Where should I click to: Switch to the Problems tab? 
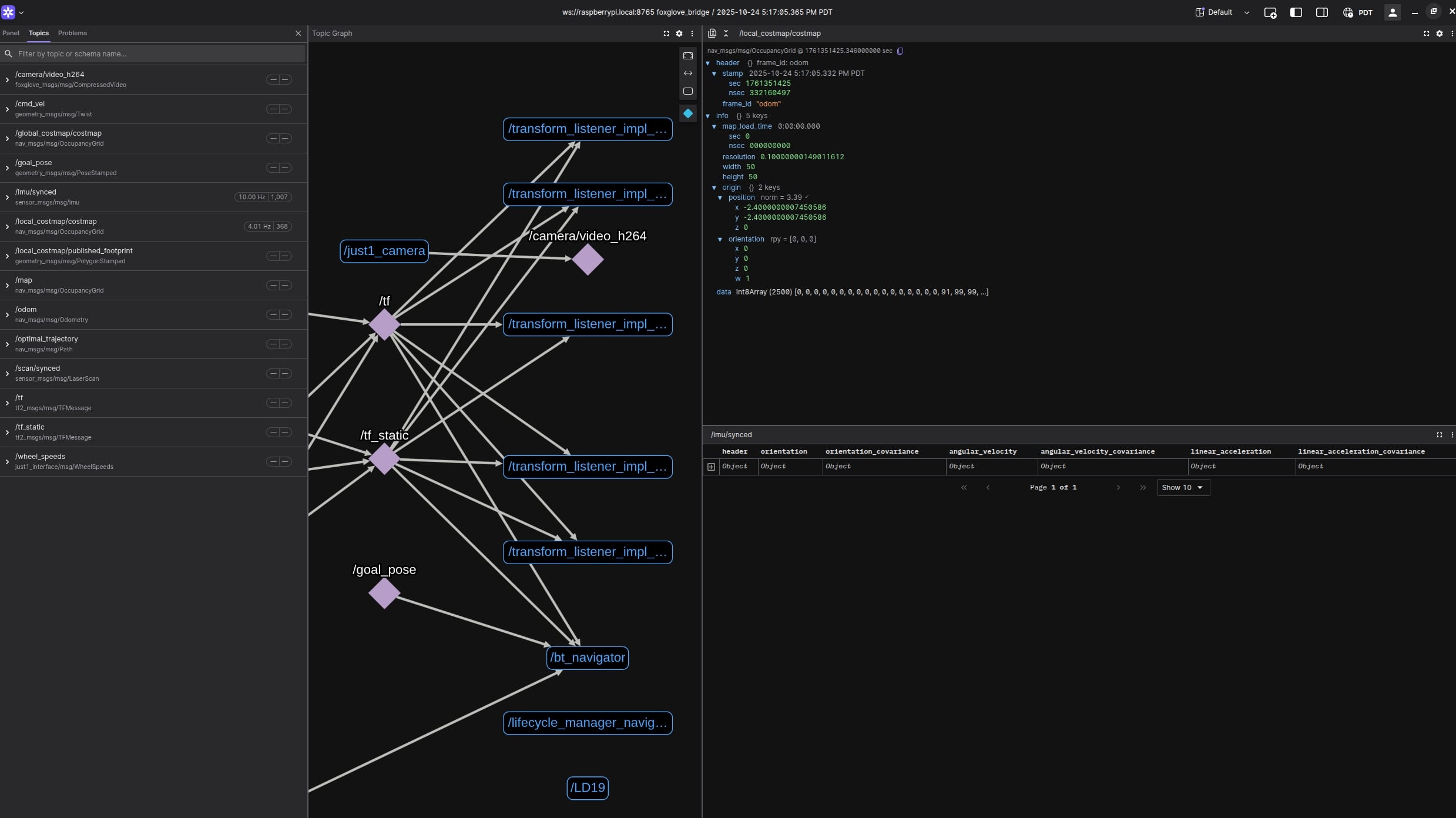tap(72, 33)
